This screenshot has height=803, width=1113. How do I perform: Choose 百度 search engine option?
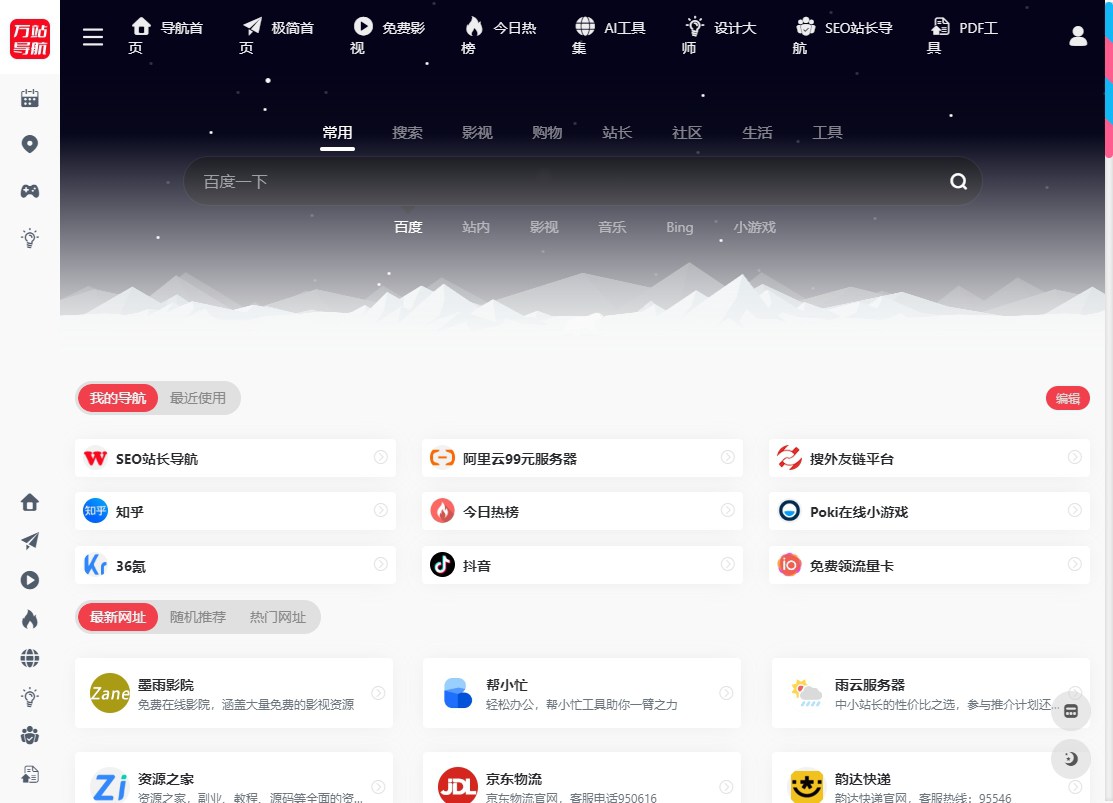click(408, 227)
